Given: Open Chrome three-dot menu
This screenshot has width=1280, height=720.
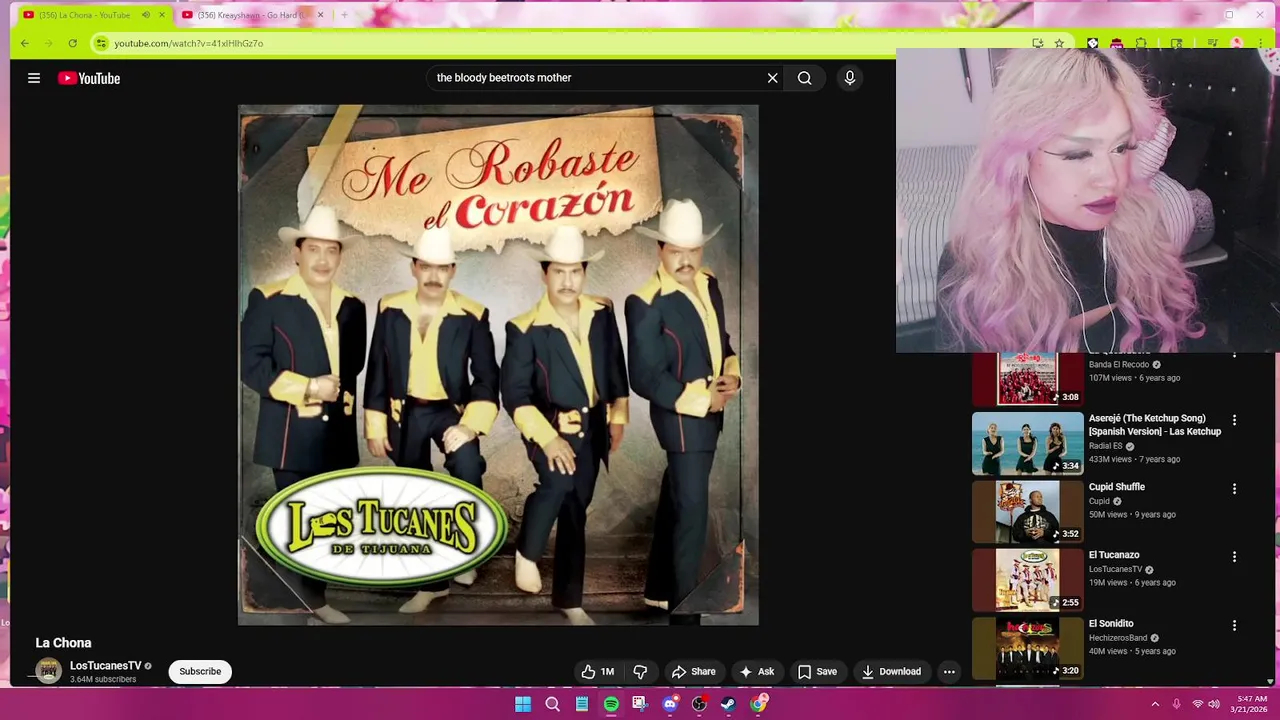Looking at the screenshot, I should click(x=1260, y=43).
